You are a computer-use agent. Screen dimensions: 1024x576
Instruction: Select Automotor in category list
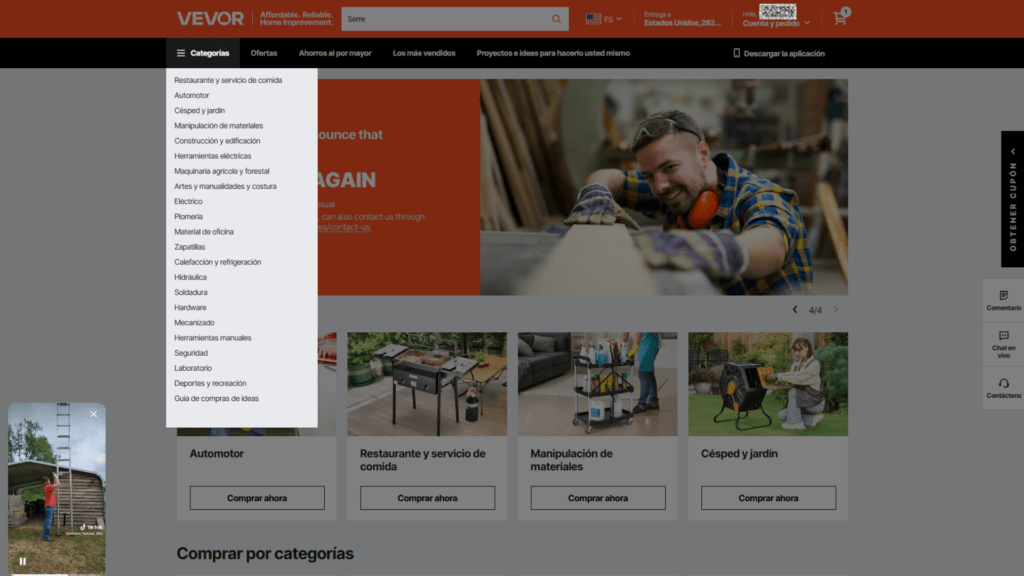pos(191,95)
